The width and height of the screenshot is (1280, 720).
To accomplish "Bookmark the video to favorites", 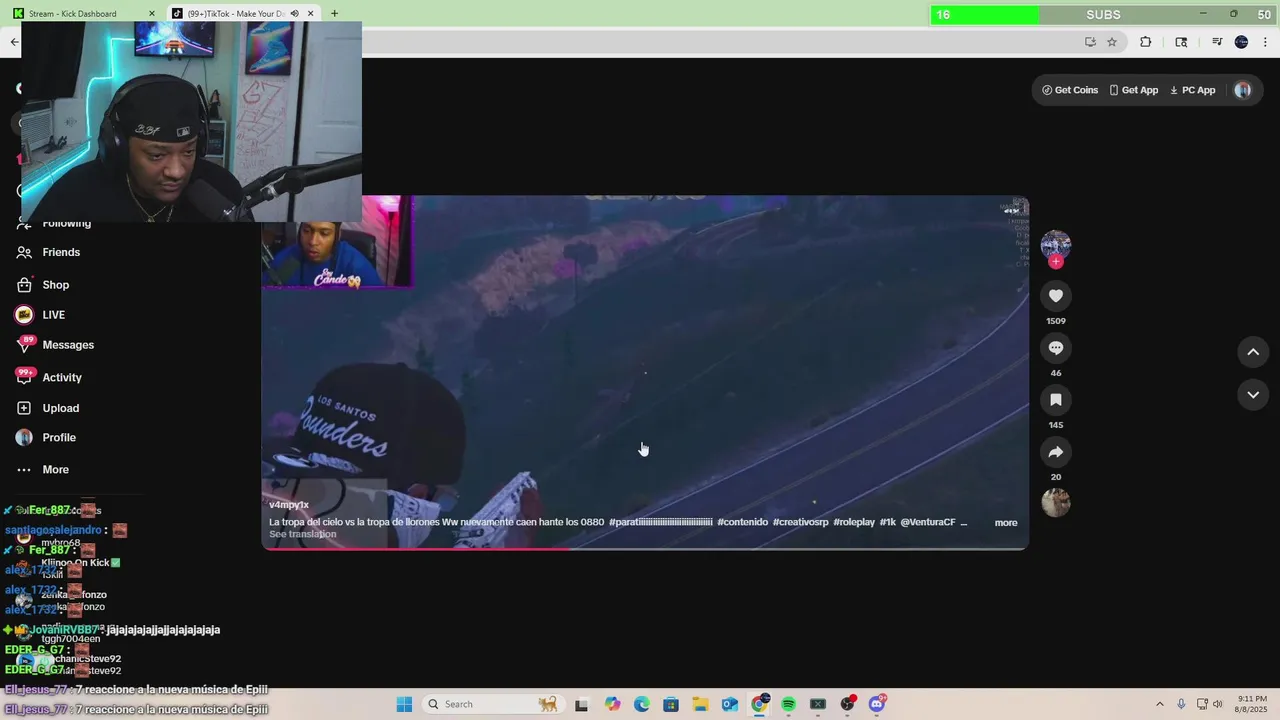I will (1055, 400).
